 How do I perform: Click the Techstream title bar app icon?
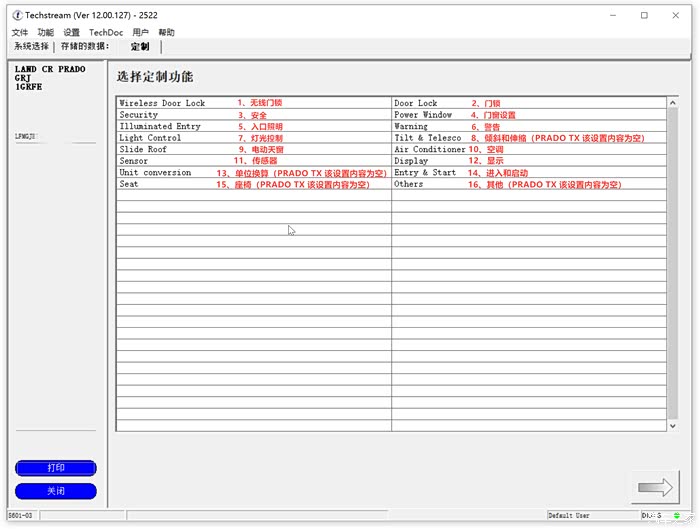tap(18, 15)
